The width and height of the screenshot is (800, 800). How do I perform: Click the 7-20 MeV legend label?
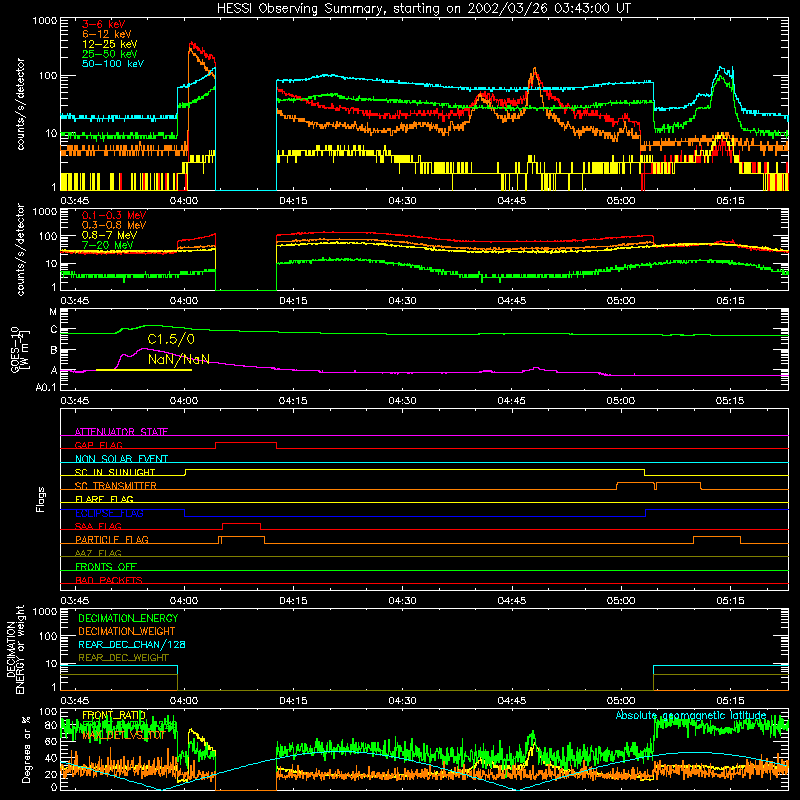point(108,245)
